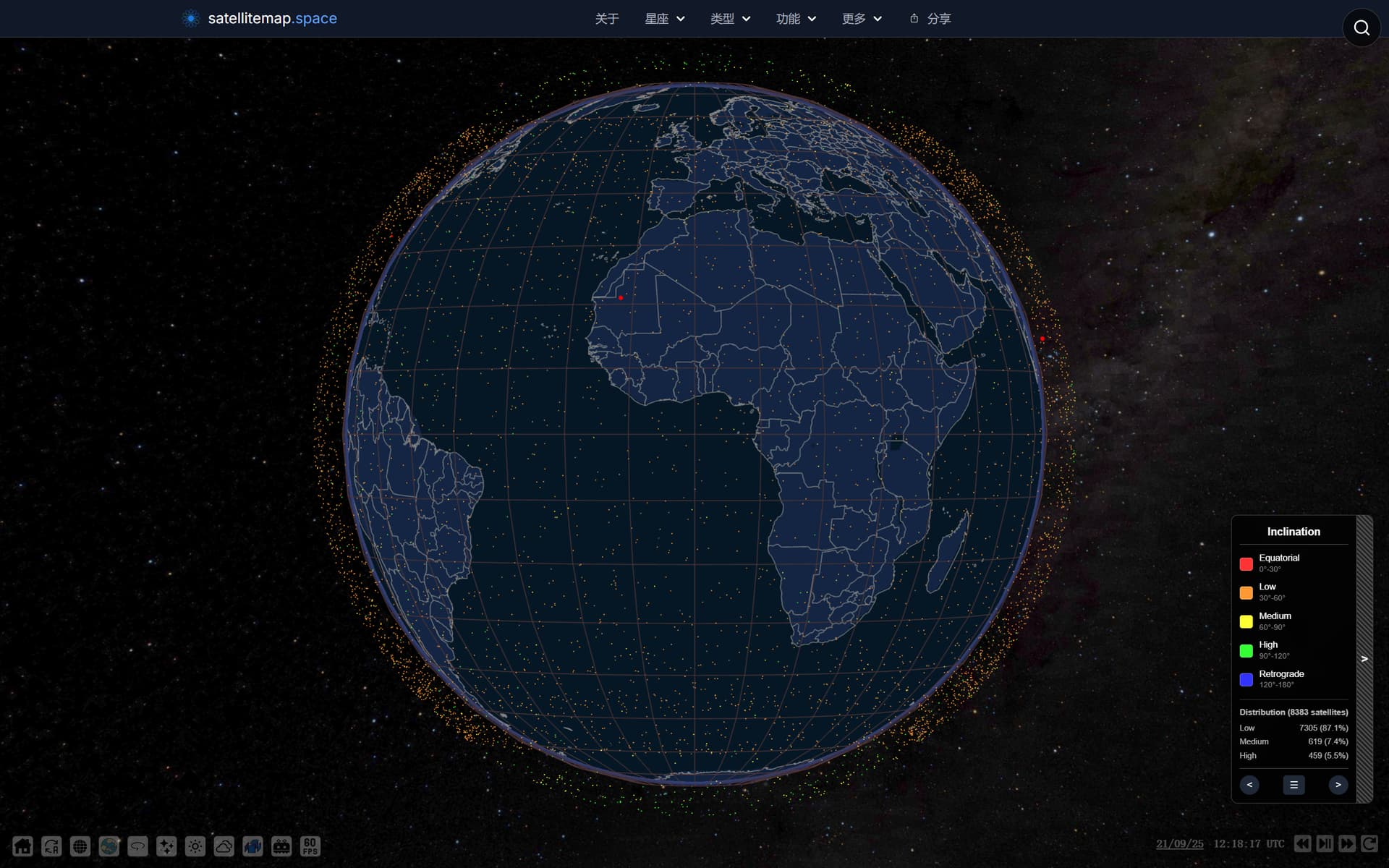Toggle the globe grid lines icon
1389x868 pixels.
pos(80,846)
